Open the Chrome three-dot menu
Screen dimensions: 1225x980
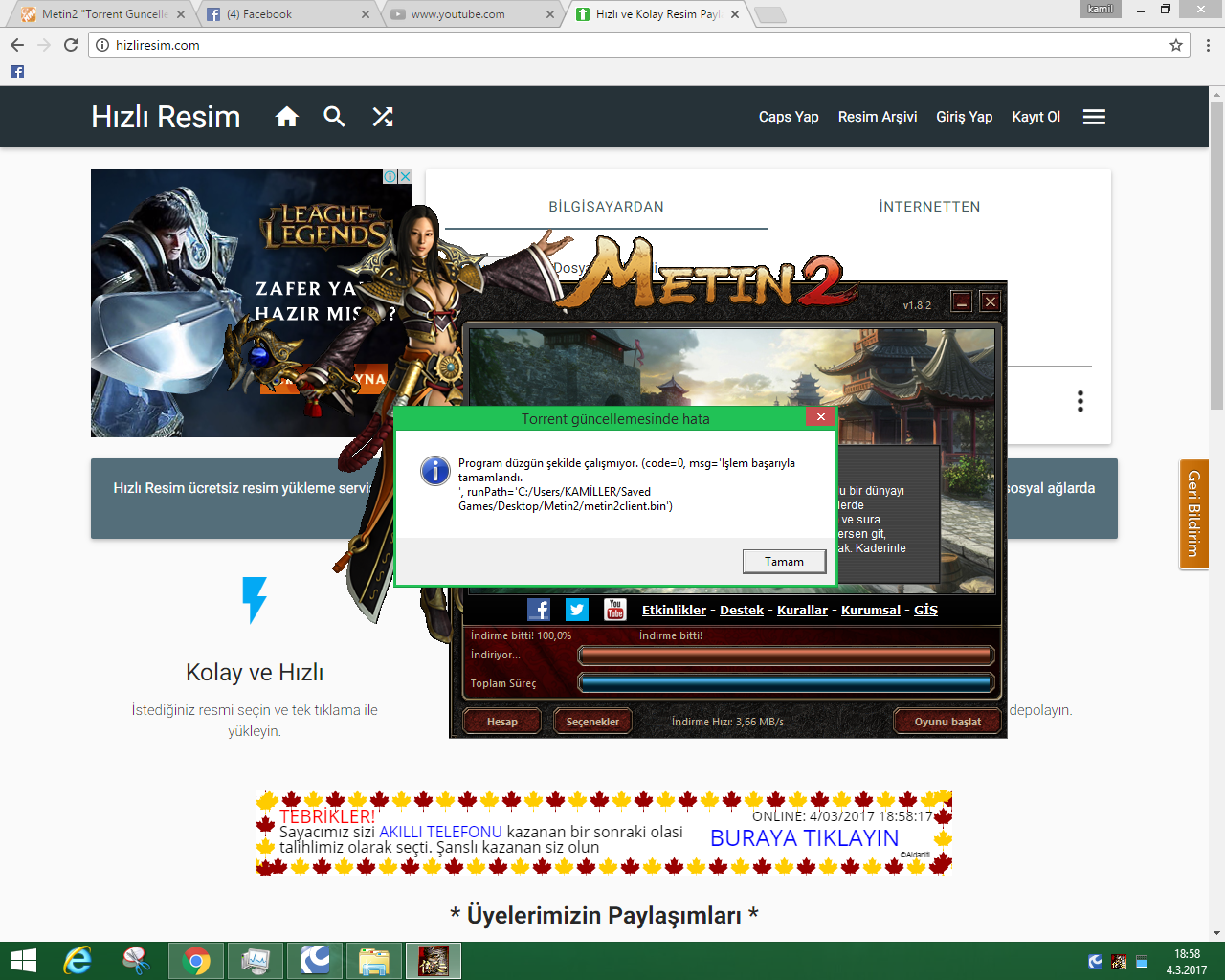tap(1208, 45)
